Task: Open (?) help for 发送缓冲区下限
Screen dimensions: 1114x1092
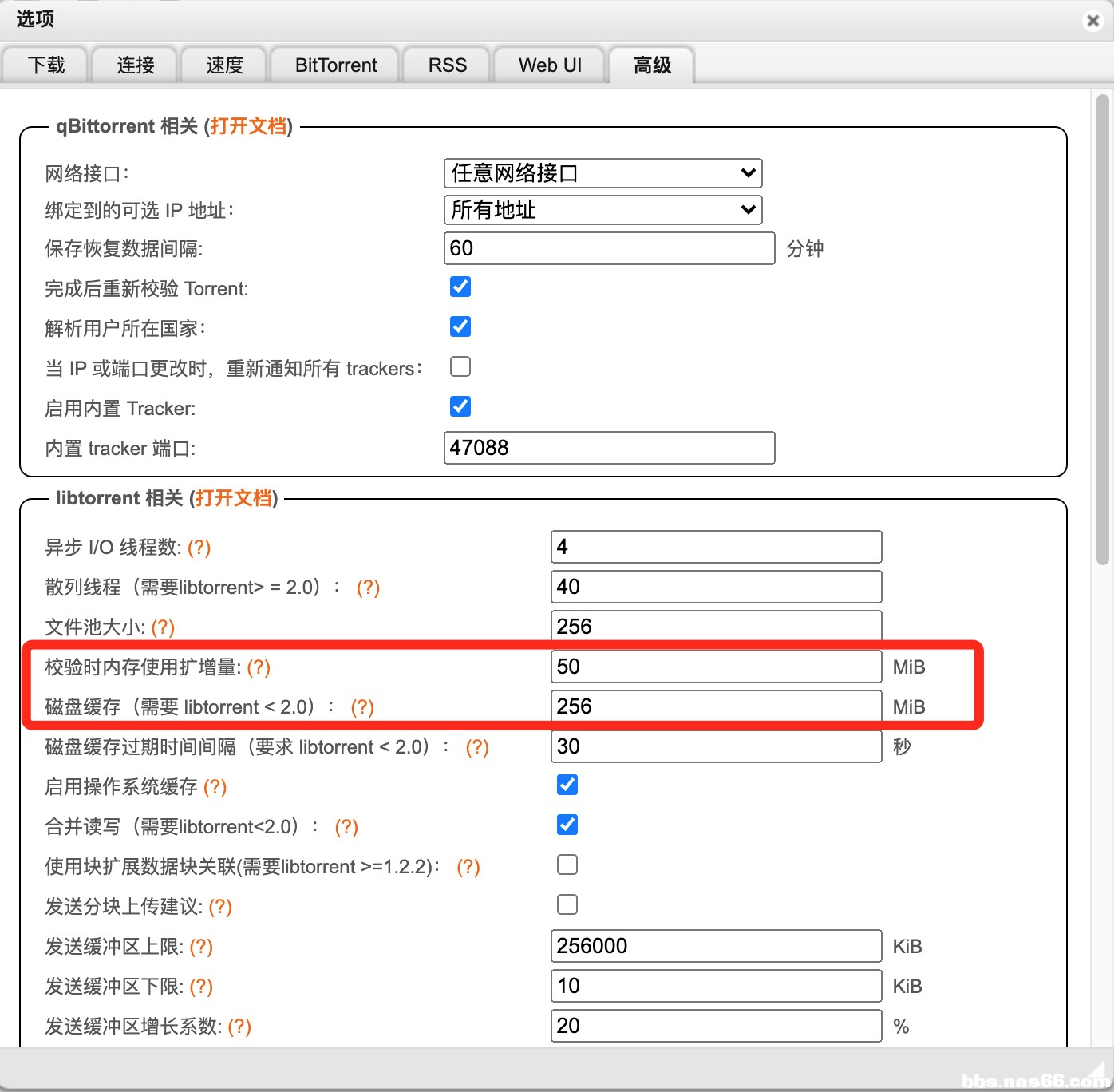Action: coord(201,987)
